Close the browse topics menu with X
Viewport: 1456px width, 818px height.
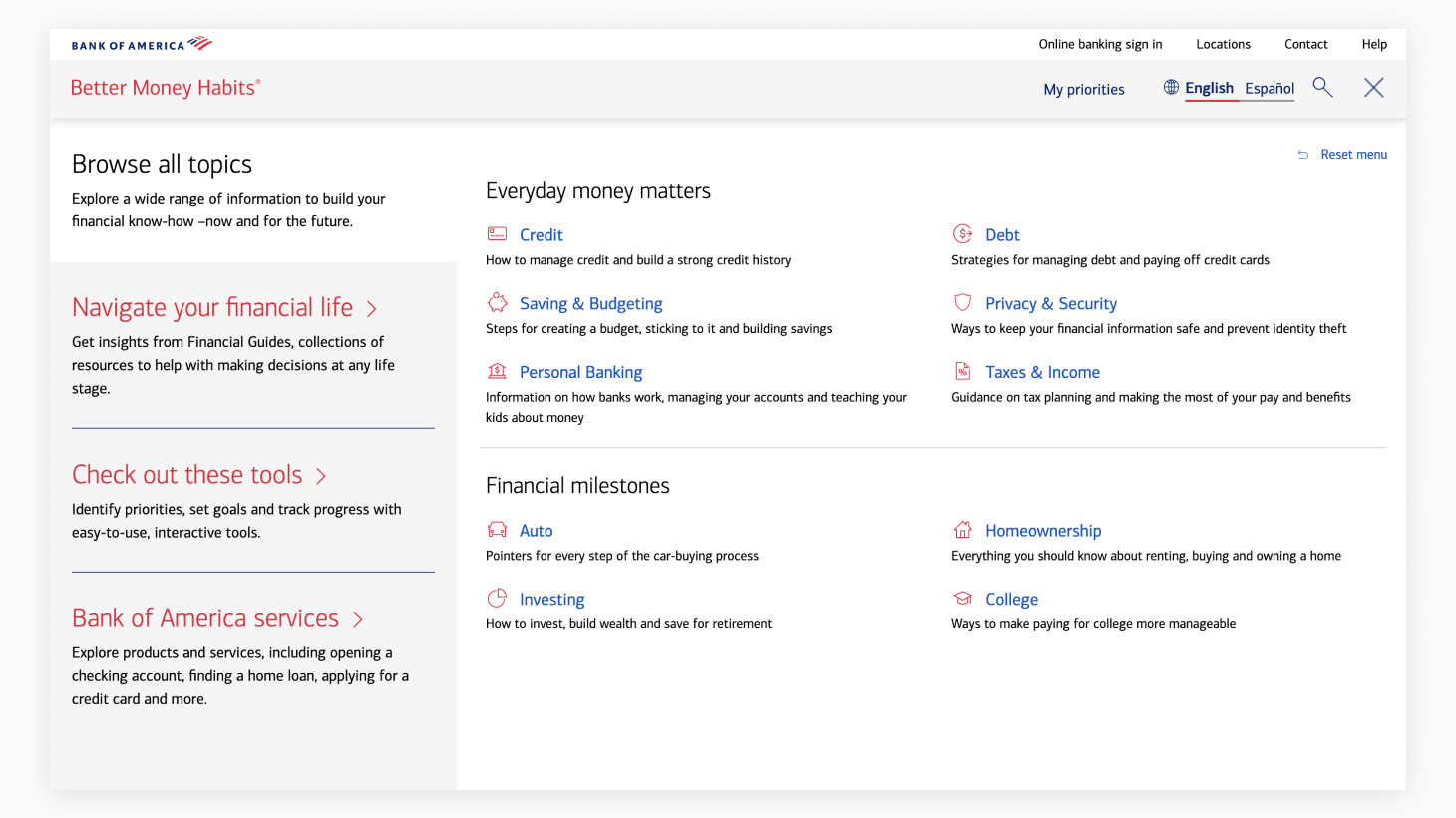coord(1373,88)
